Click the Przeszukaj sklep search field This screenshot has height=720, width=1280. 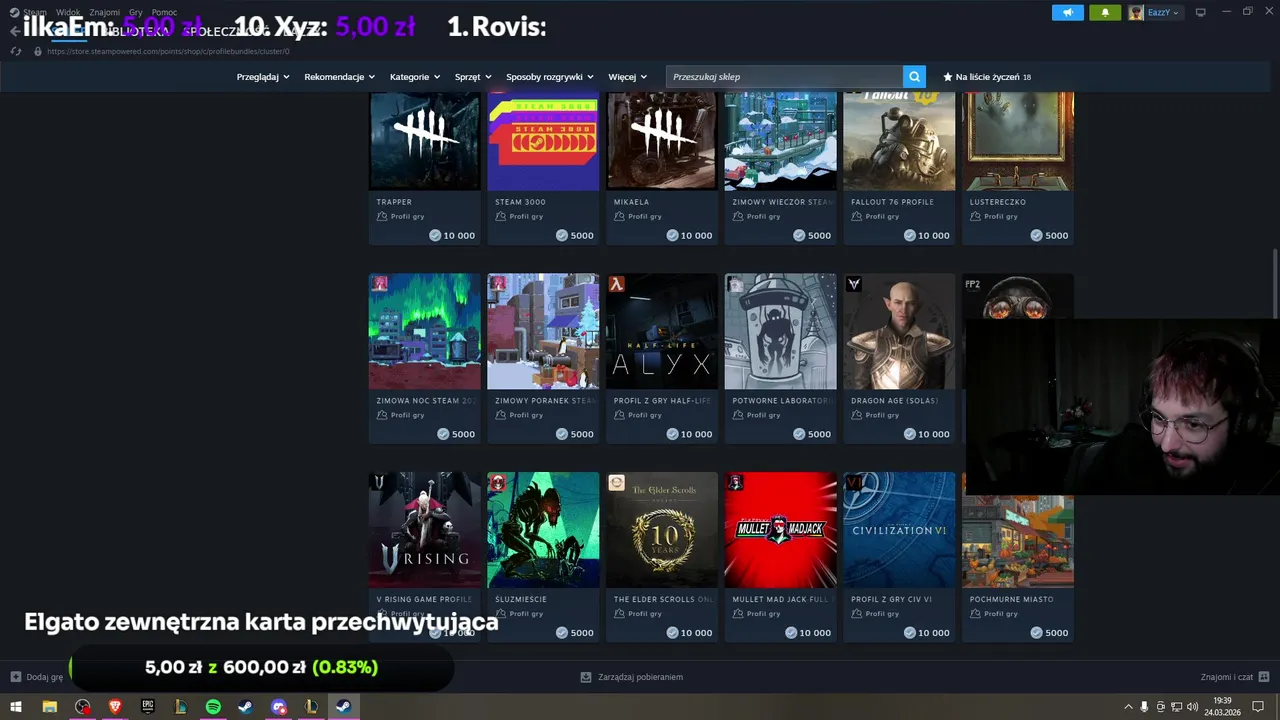[785, 76]
